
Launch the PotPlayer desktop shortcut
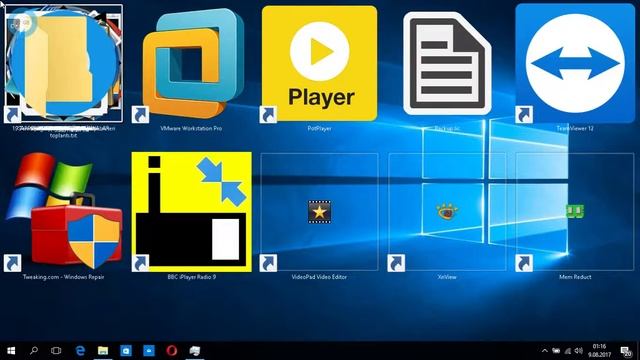pyautogui.click(x=320, y=63)
